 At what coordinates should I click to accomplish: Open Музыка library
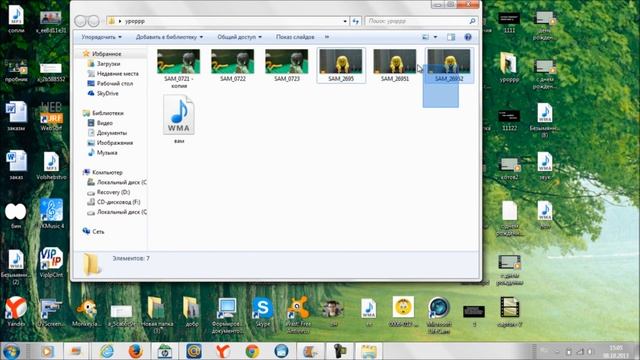pyautogui.click(x=107, y=153)
